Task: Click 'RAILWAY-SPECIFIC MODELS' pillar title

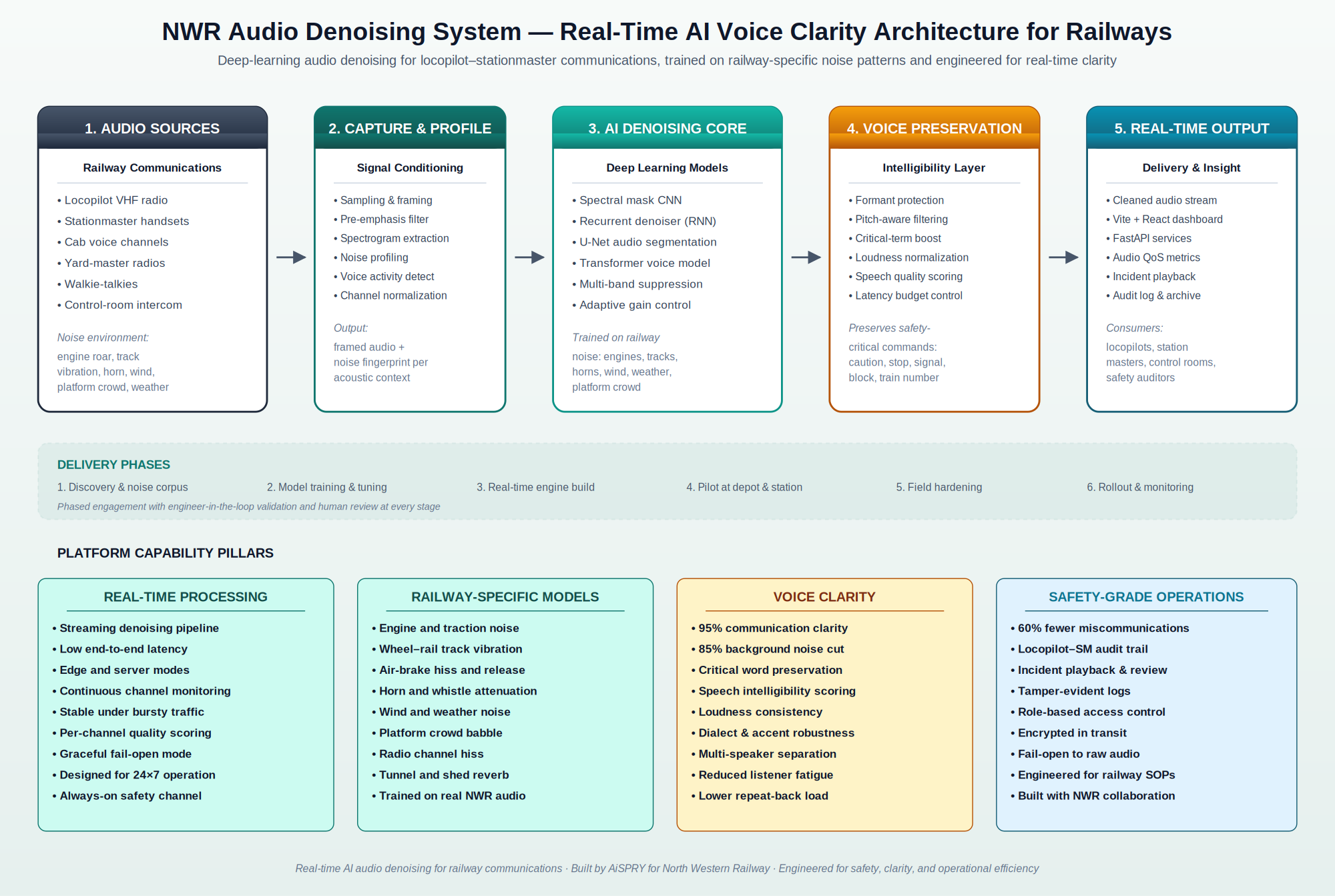Action: click(x=505, y=597)
